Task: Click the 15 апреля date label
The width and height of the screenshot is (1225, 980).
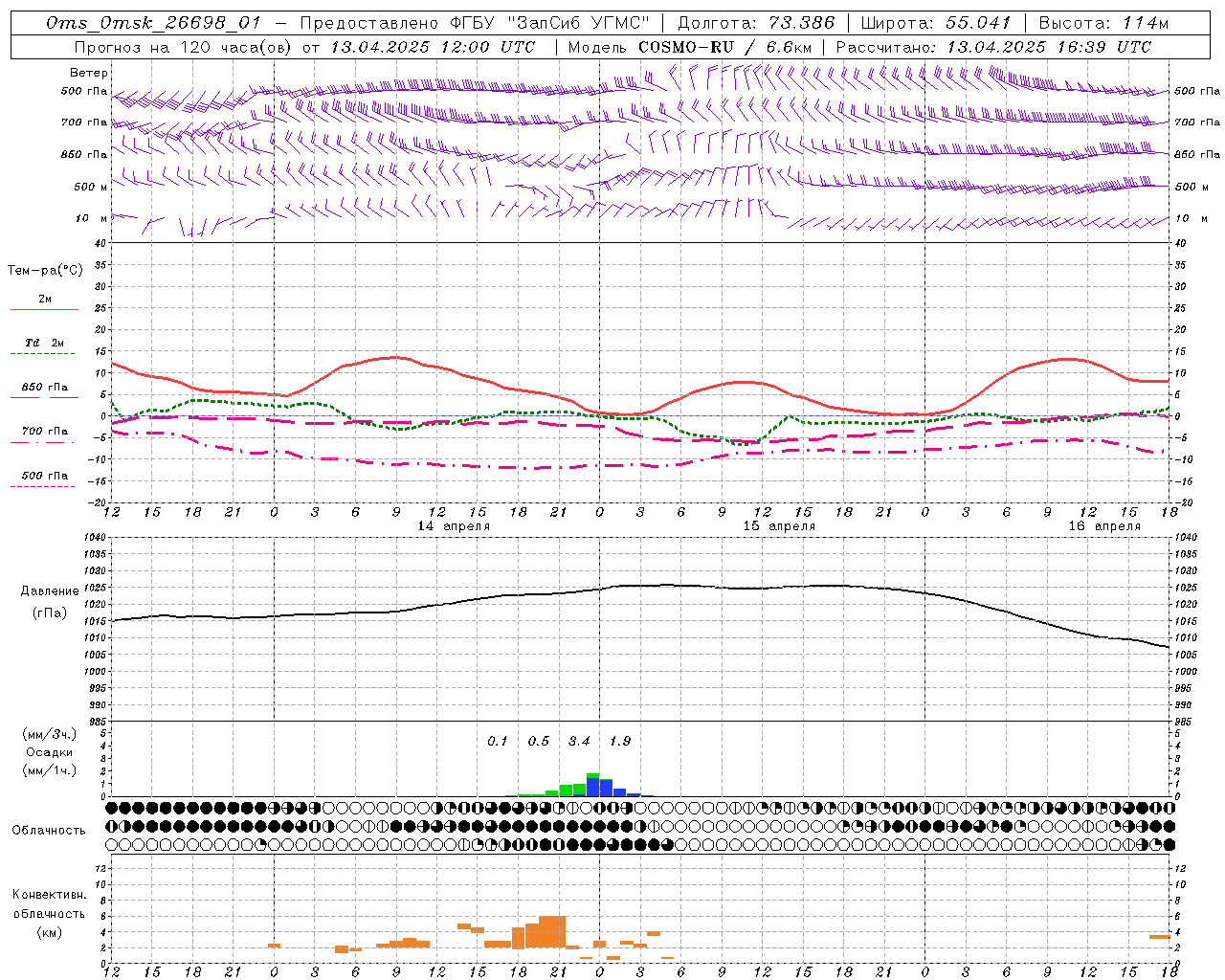Action: pos(779,525)
